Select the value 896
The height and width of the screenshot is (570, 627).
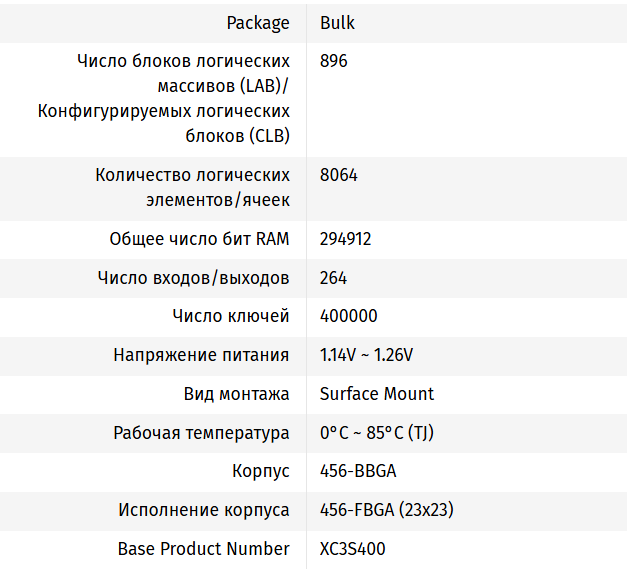point(334,61)
